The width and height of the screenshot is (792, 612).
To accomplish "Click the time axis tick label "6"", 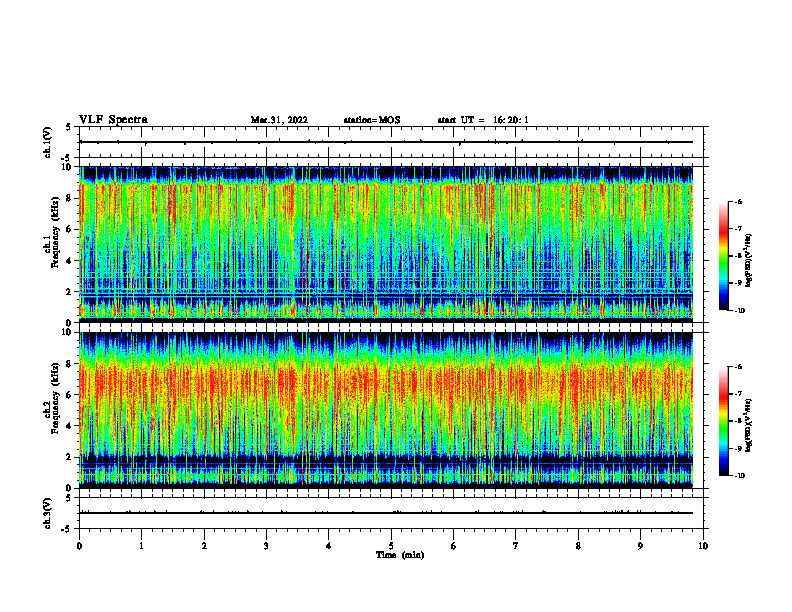I will 454,546.
